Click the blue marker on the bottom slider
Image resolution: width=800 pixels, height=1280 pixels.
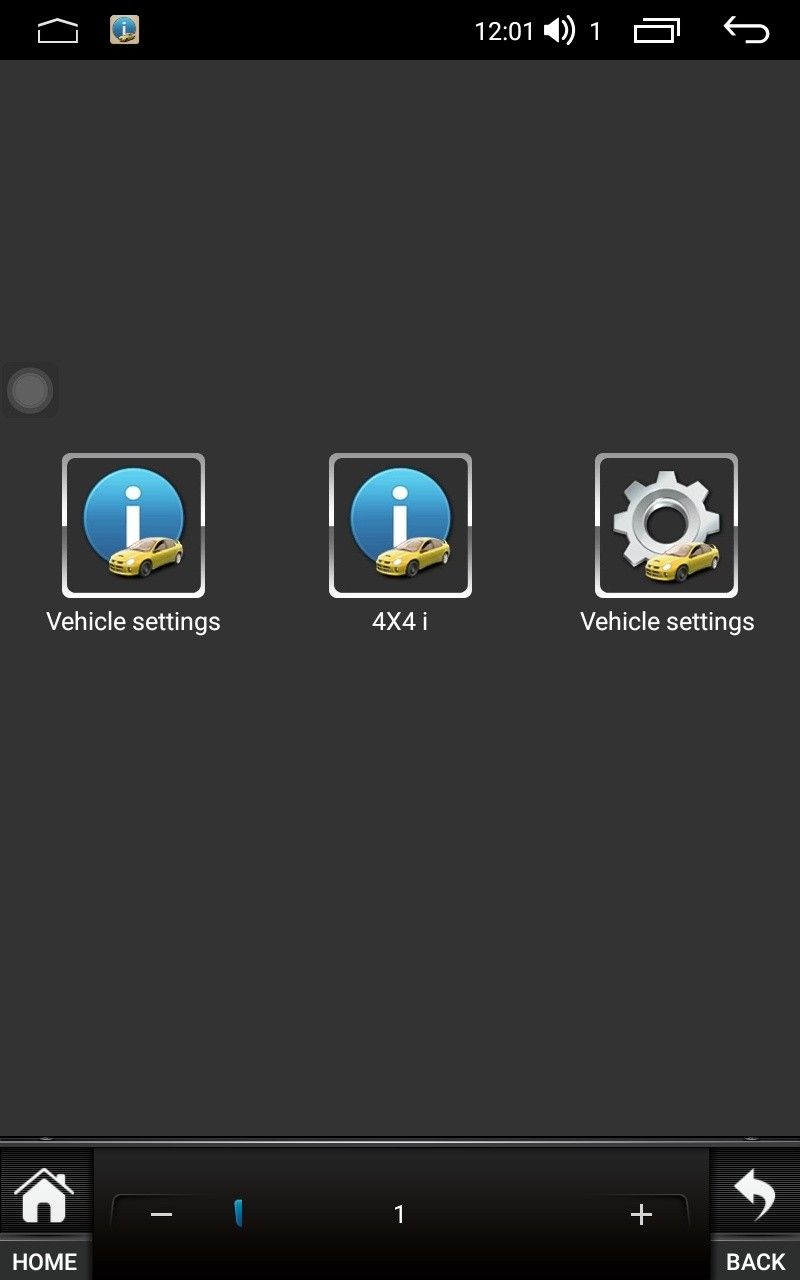[x=239, y=1213]
